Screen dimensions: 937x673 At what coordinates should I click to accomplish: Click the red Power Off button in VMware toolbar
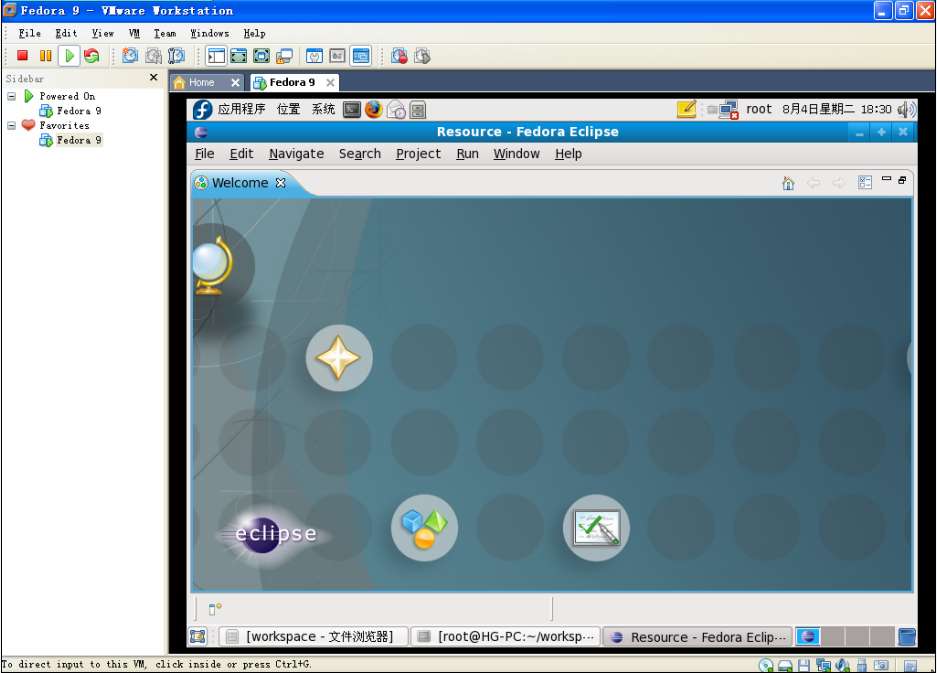point(23,56)
